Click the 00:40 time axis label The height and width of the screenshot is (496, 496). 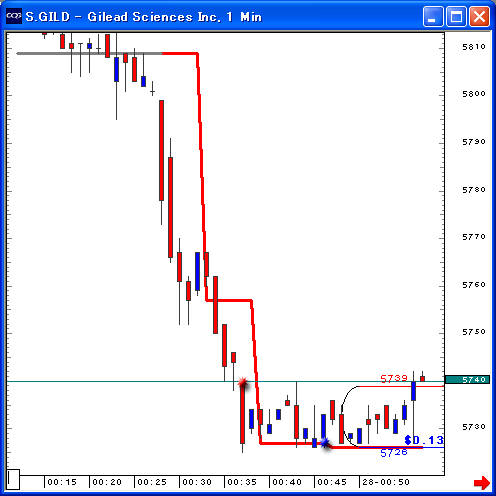(287, 482)
